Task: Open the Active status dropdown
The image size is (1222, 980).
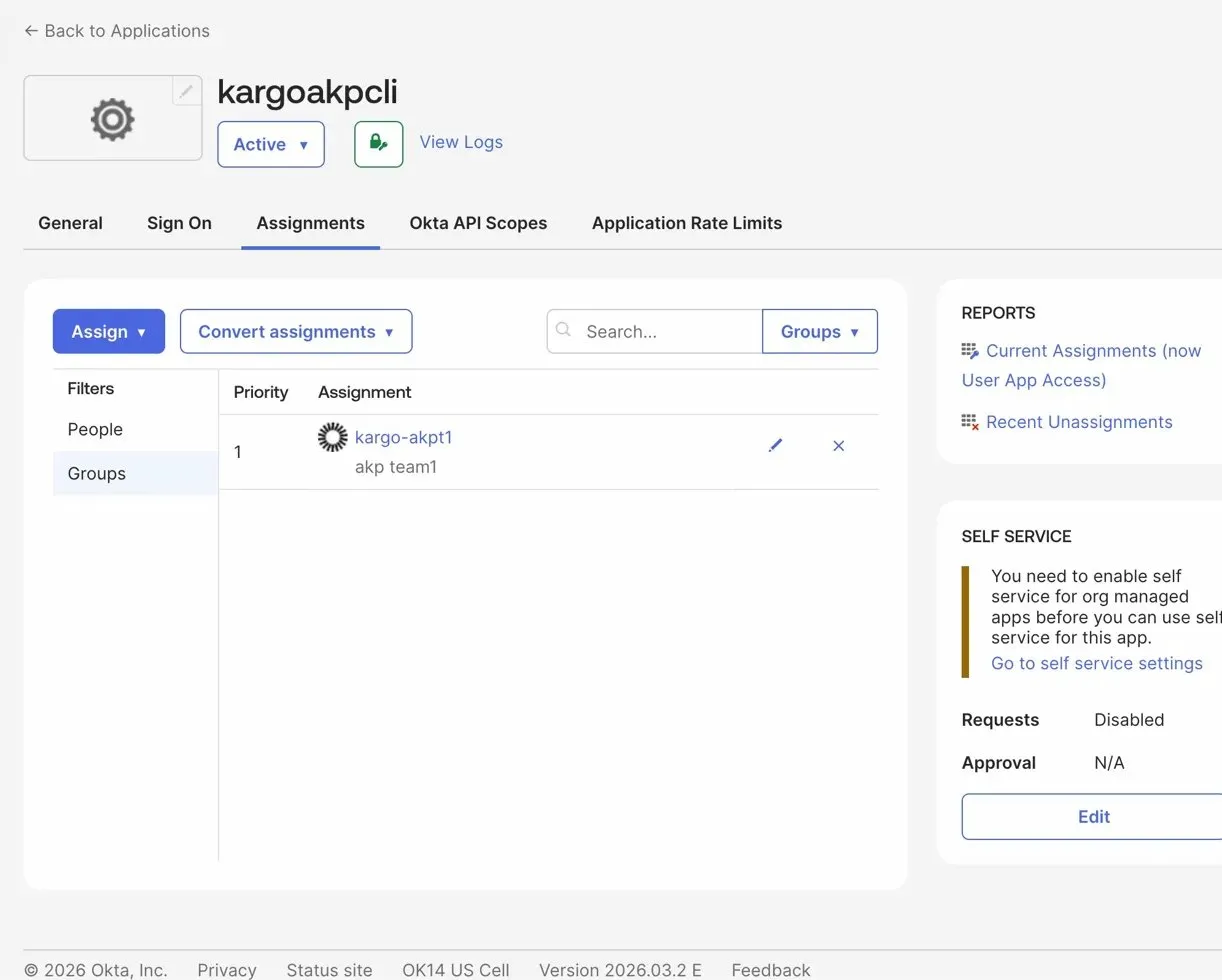Action: (271, 144)
